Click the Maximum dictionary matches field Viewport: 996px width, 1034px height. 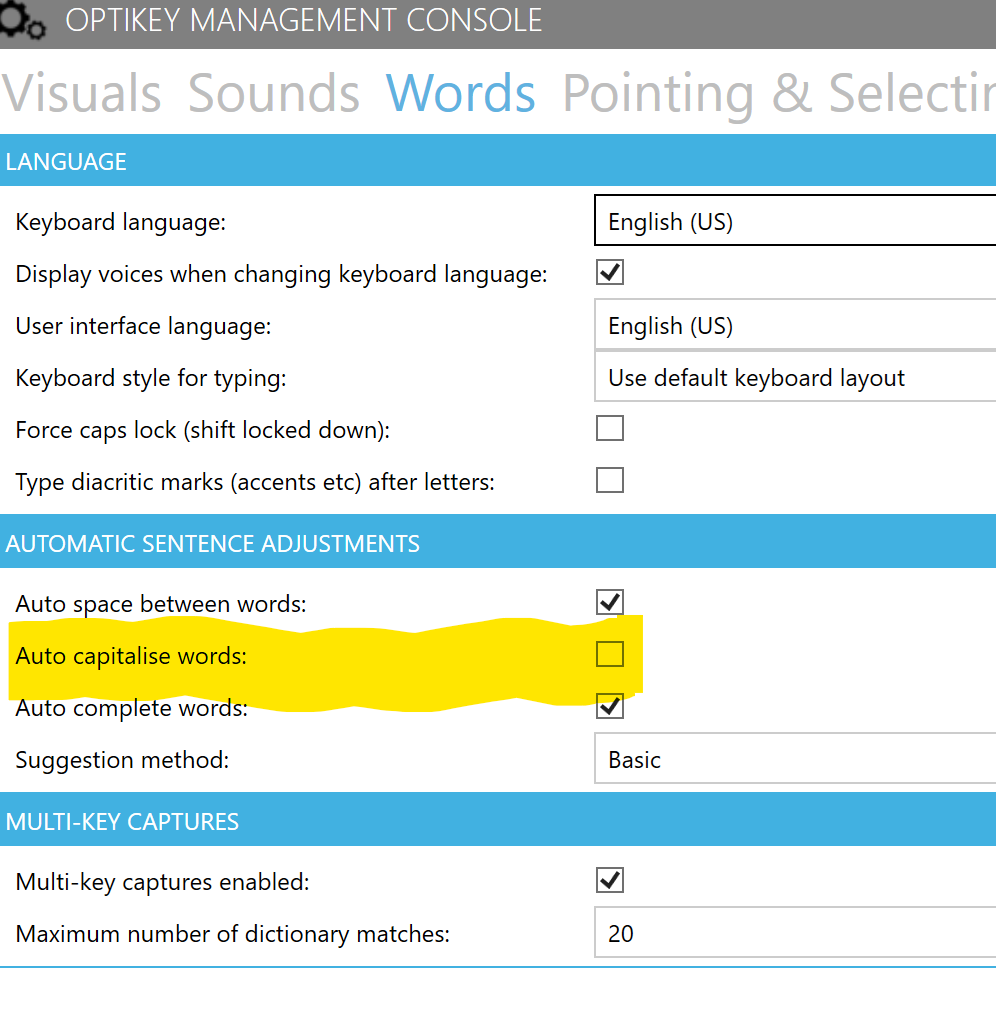point(795,932)
